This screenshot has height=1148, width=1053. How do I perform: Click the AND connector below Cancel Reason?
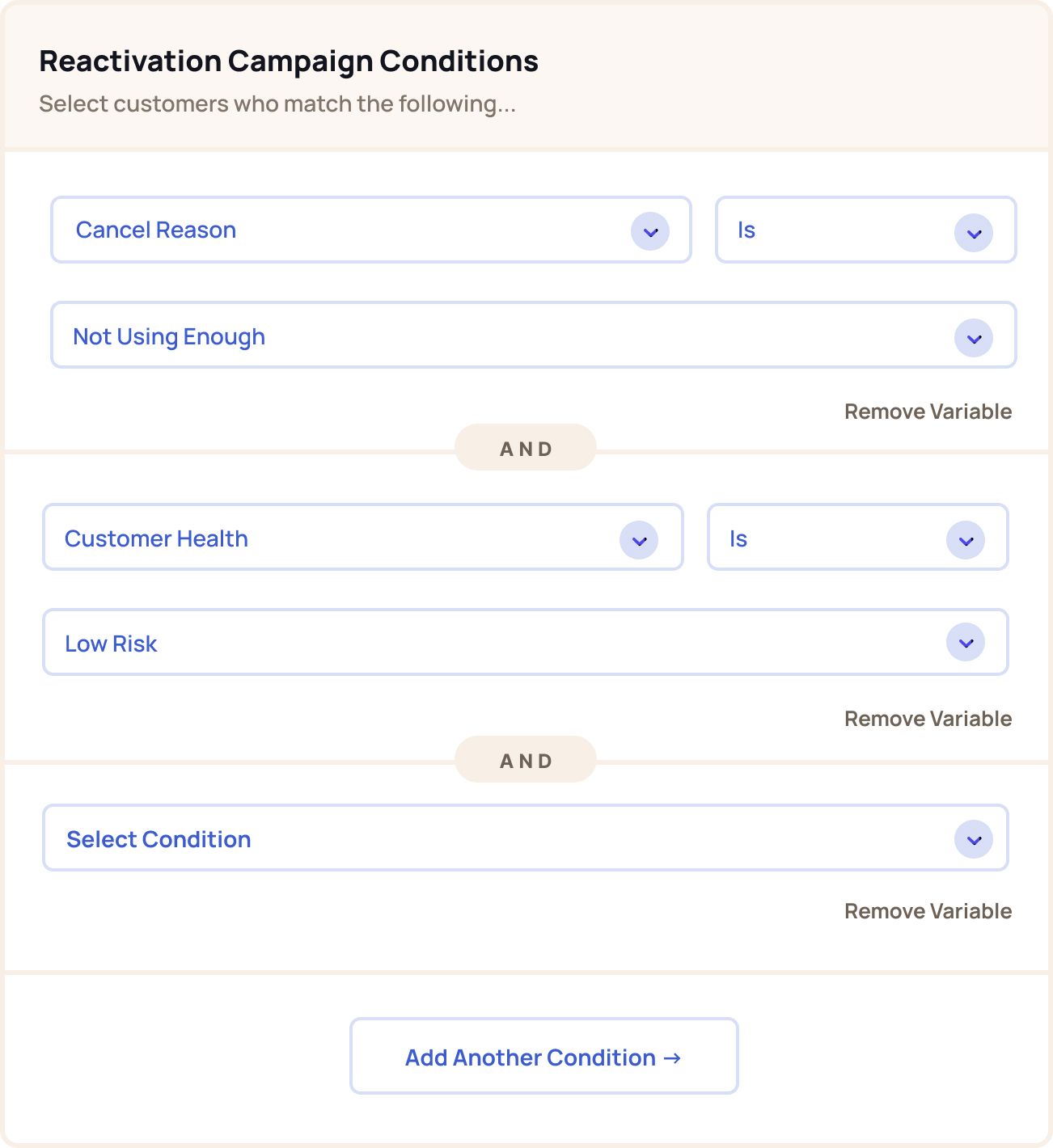pos(526,448)
